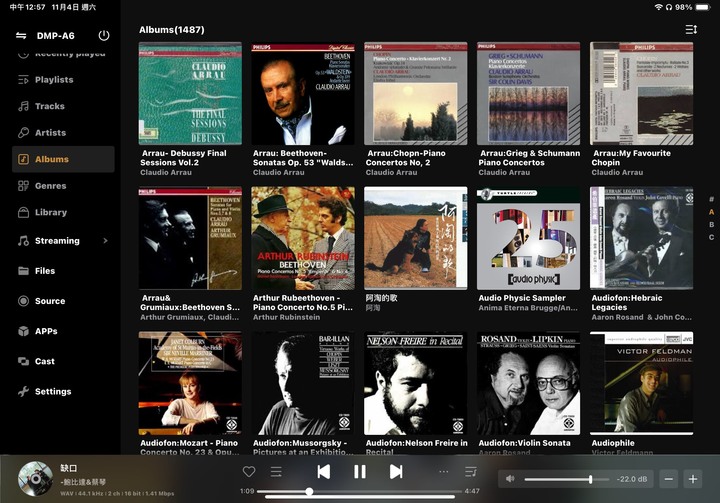This screenshot has height=503, width=720.
Task: Mute audio via speaker icon
Action: coord(510,479)
